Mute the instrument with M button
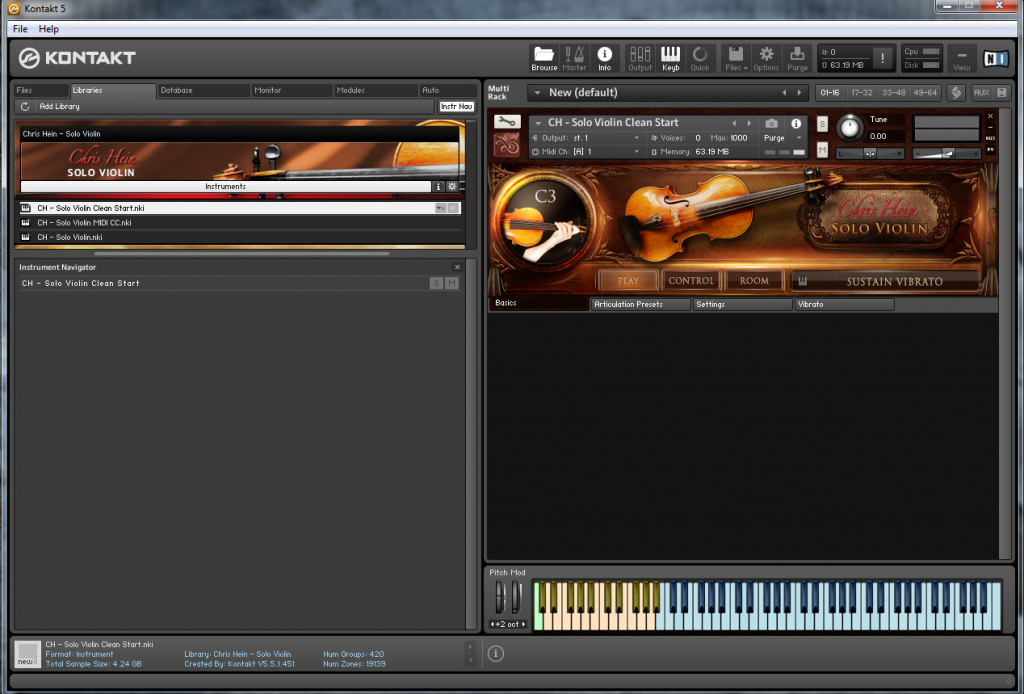This screenshot has height=694, width=1024. pos(822,151)
